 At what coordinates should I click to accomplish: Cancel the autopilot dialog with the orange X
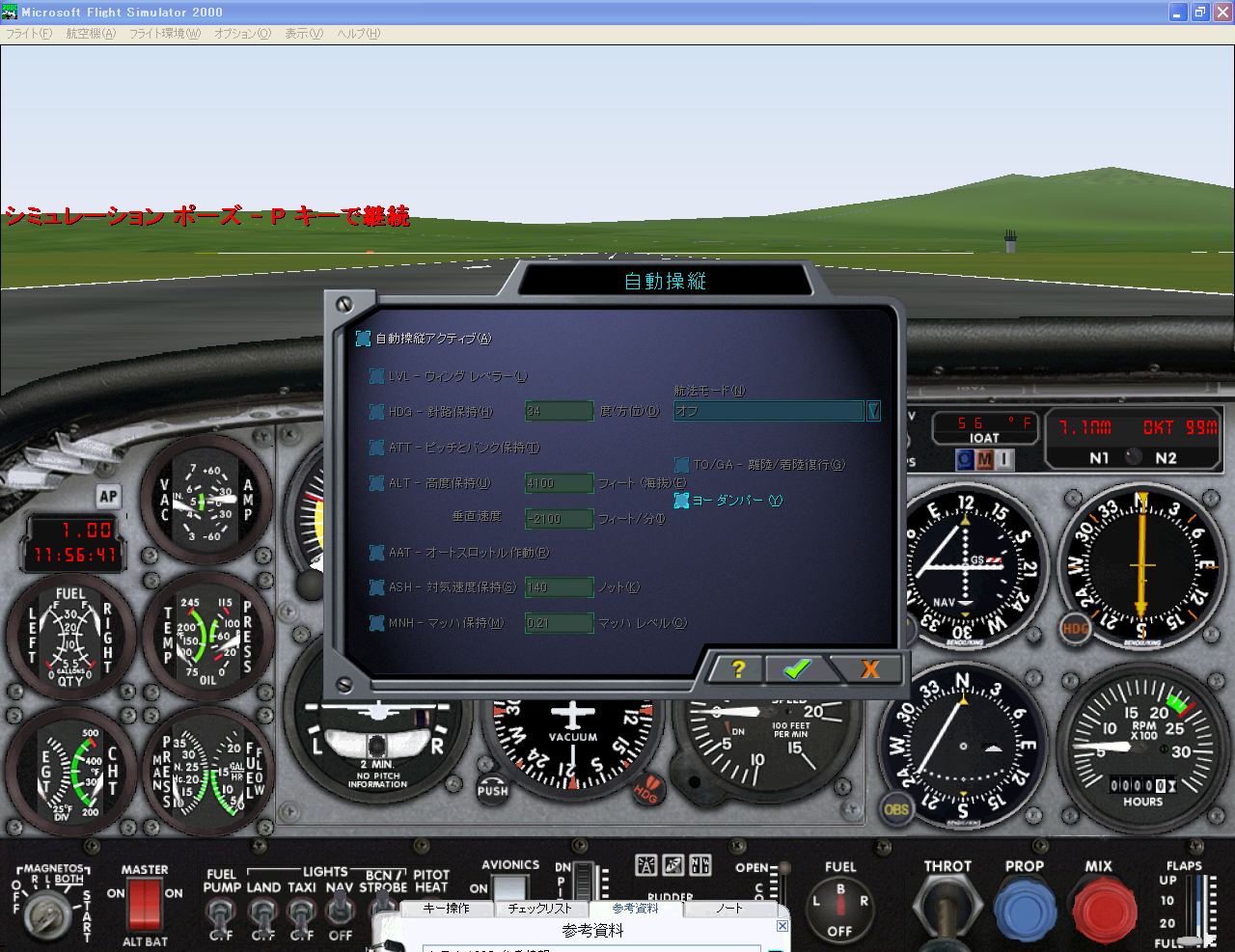pyautogui.click(x=870, y=669)
